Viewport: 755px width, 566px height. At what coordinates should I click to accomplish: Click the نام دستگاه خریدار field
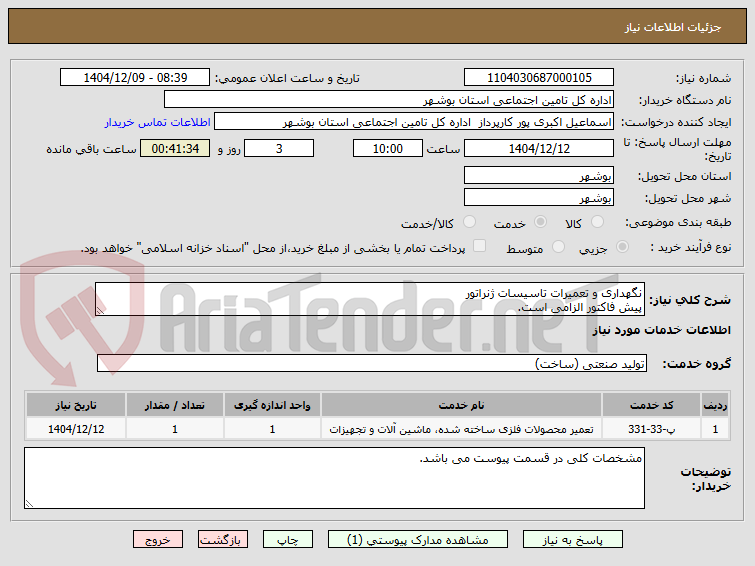389,100
